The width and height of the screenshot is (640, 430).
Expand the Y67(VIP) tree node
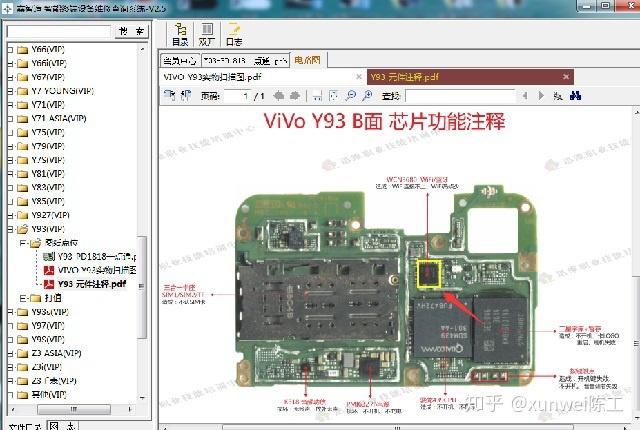coord(10,78)
